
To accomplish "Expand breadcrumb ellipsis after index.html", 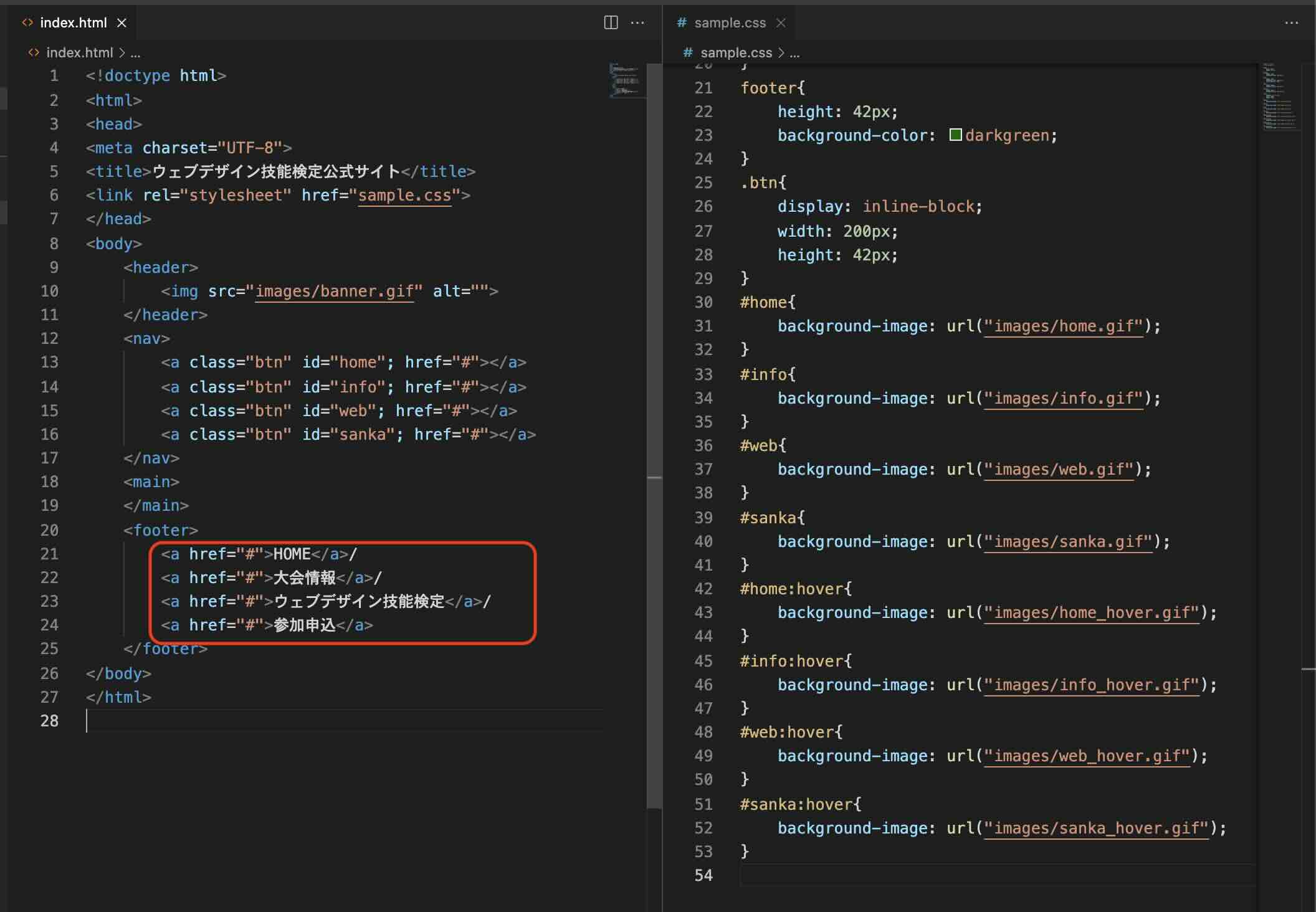I will coord(135,53).
